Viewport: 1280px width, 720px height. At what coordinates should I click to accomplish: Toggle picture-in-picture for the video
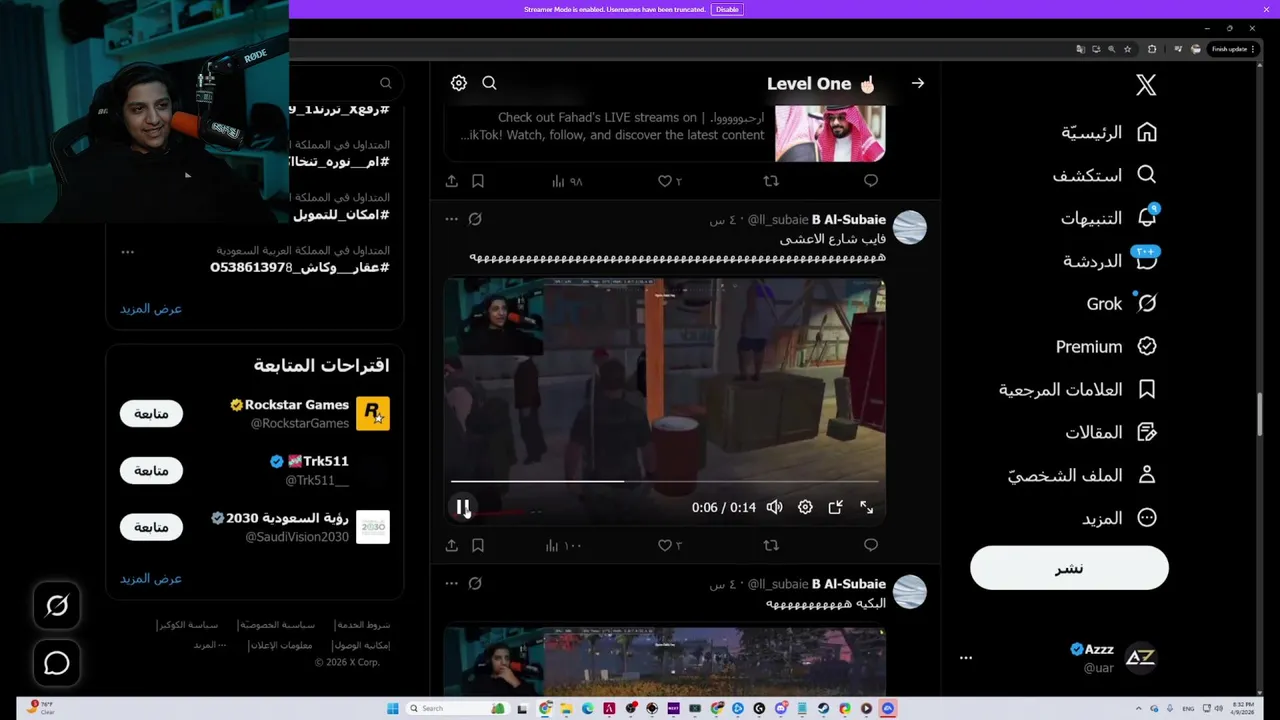[836, 507]
